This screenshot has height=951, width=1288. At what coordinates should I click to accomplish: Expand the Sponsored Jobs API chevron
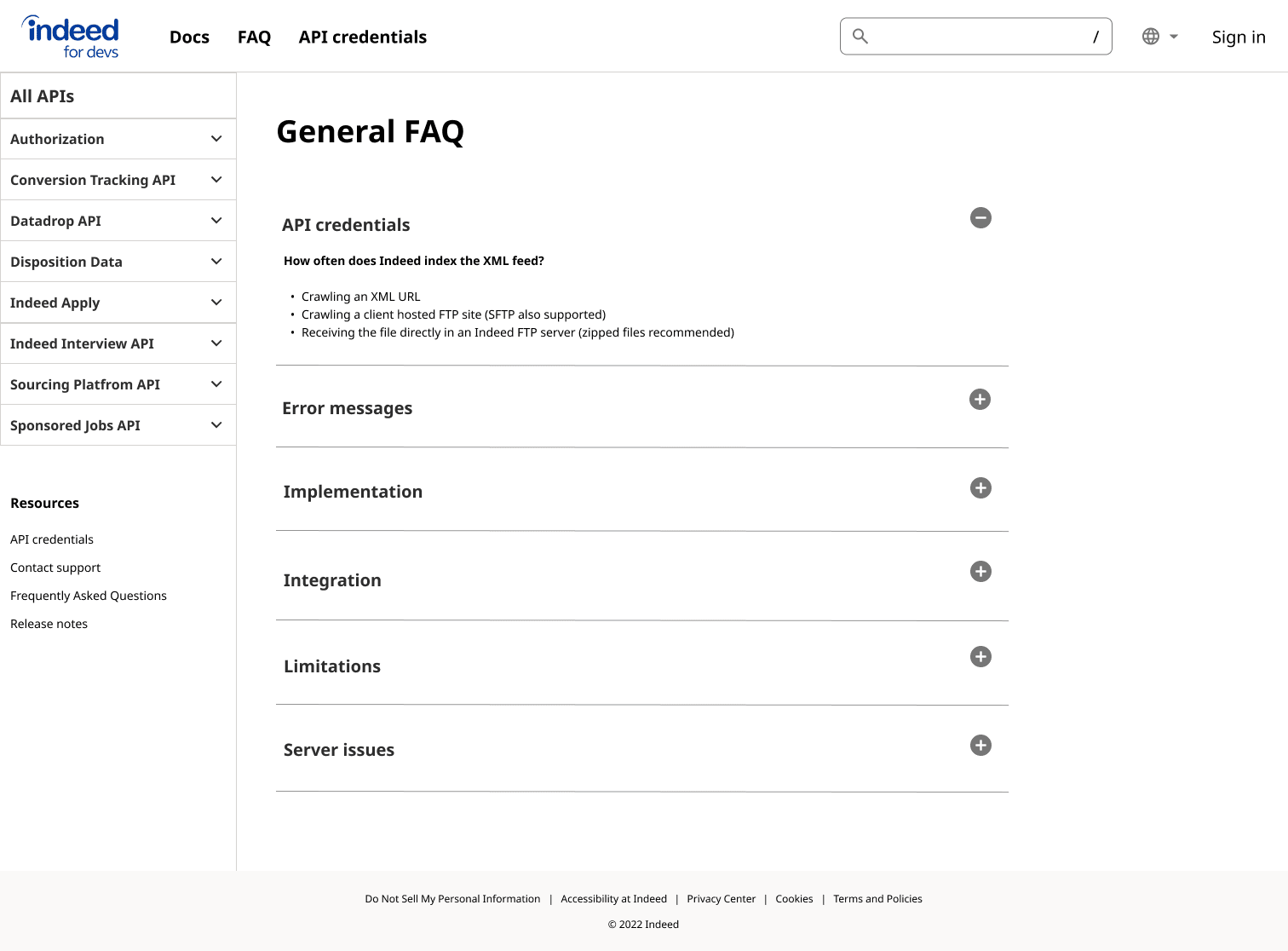click(x=216, y=425)
